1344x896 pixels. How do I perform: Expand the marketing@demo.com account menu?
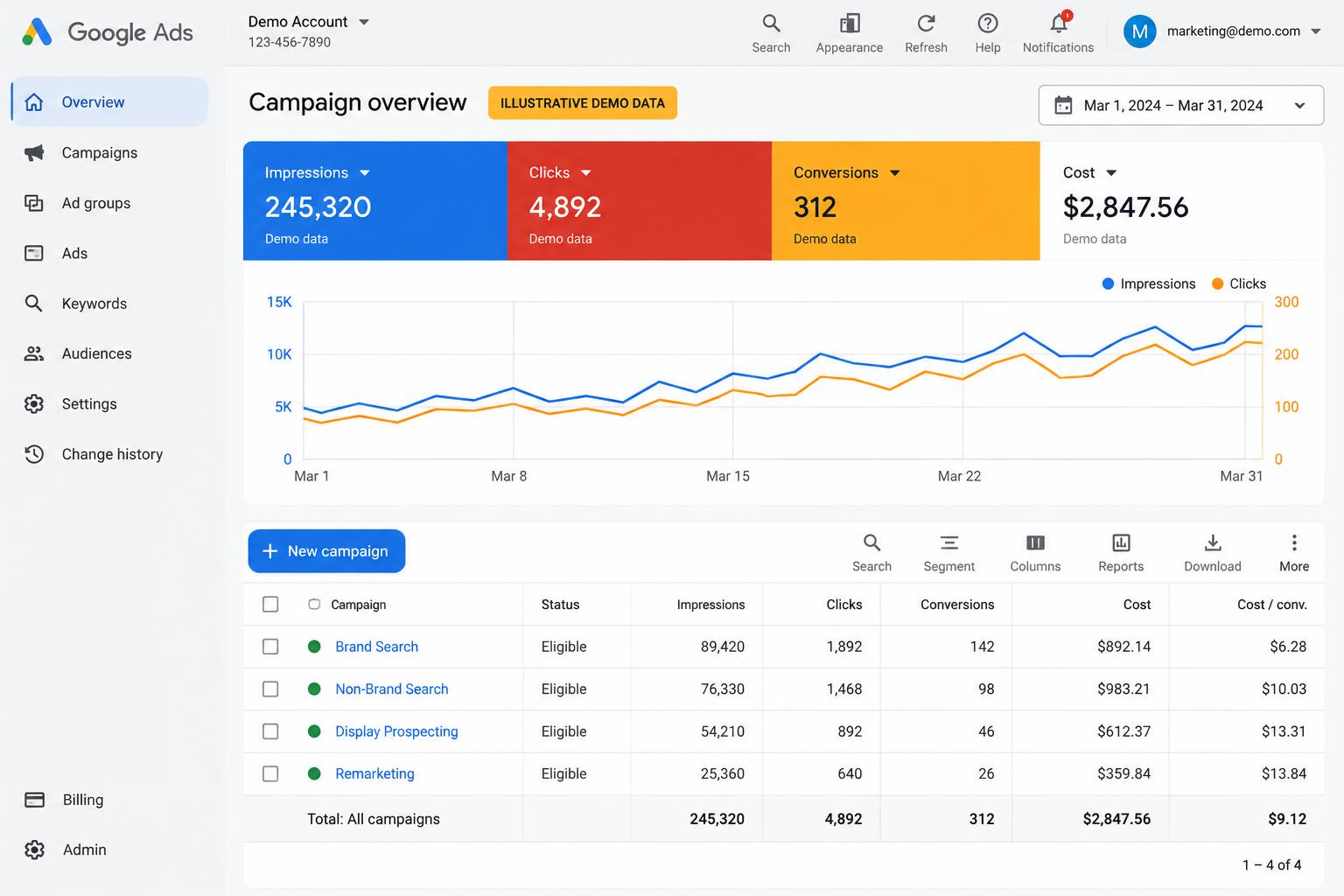coord(1316,31)
